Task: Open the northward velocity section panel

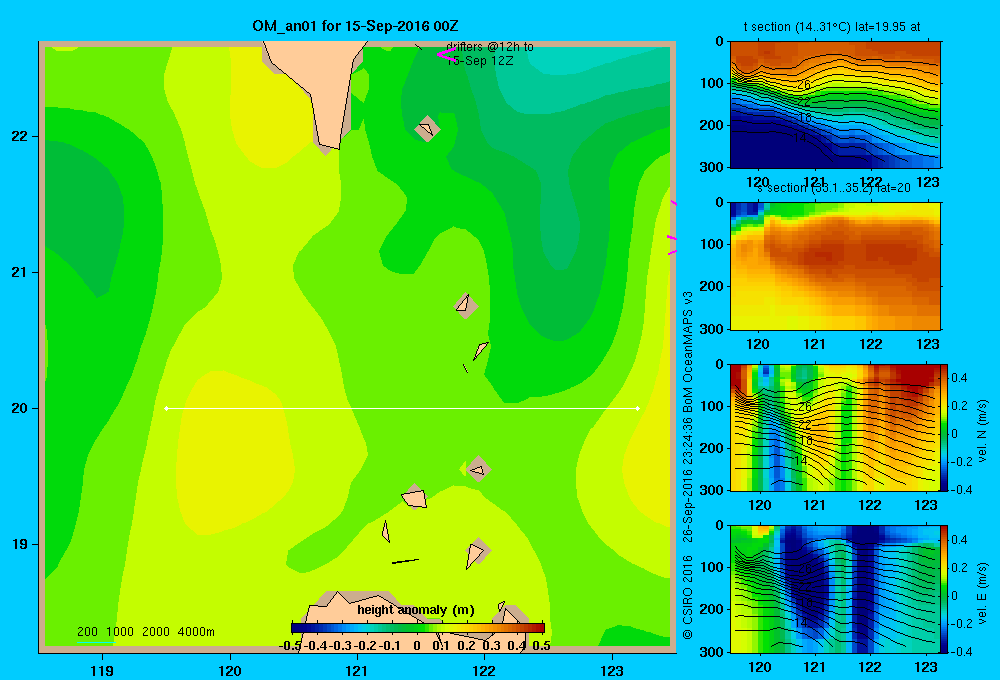Action: 835,427
